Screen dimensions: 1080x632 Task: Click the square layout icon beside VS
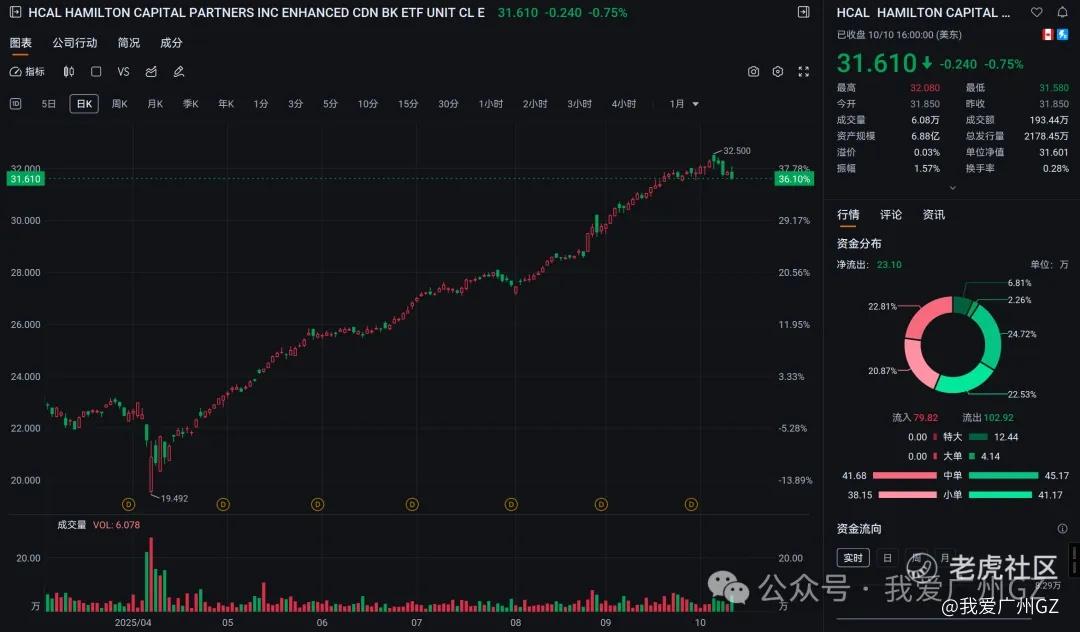click(x=96, y=72)
